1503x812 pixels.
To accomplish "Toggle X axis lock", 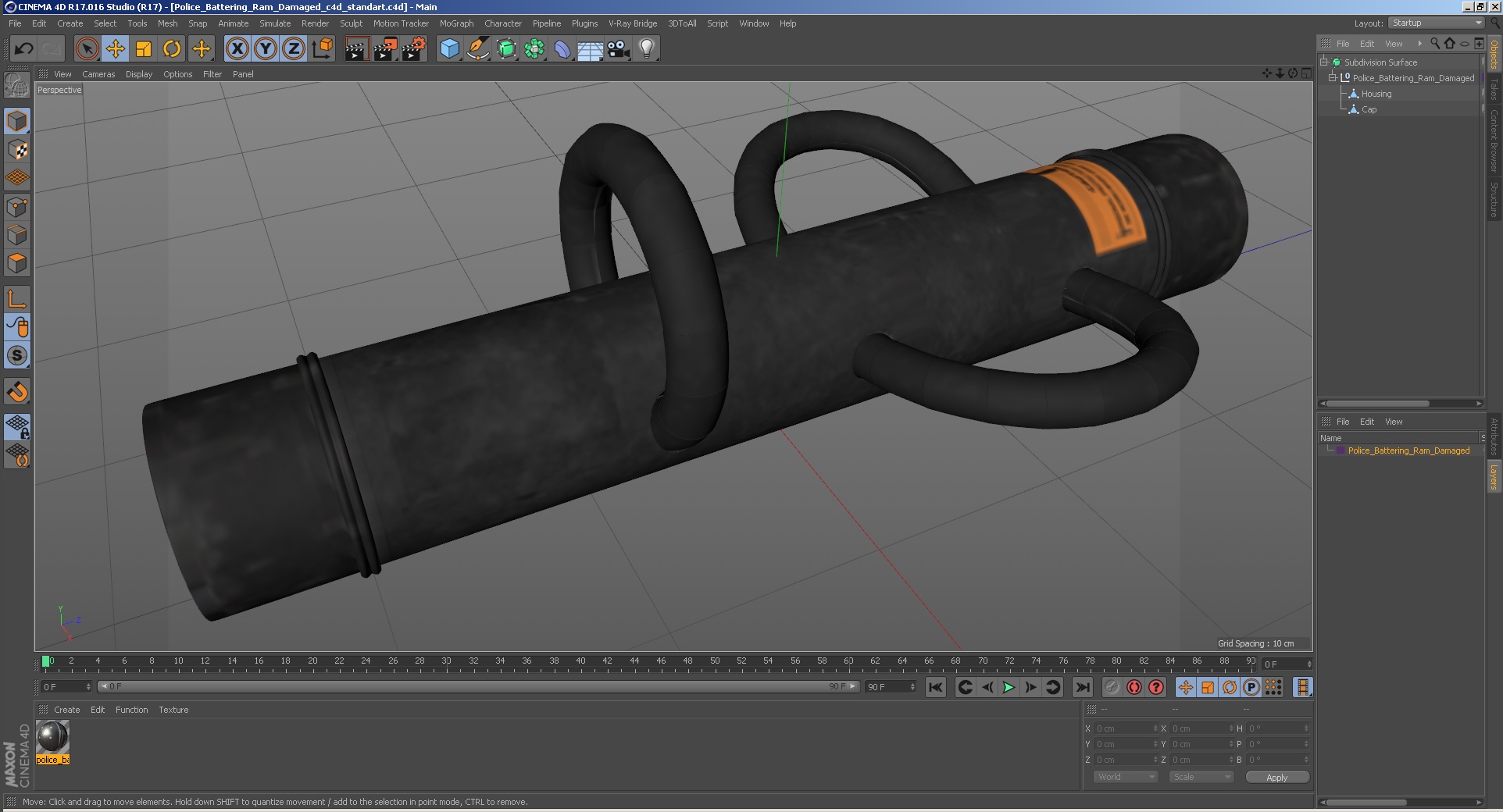I will coord(237,49).
